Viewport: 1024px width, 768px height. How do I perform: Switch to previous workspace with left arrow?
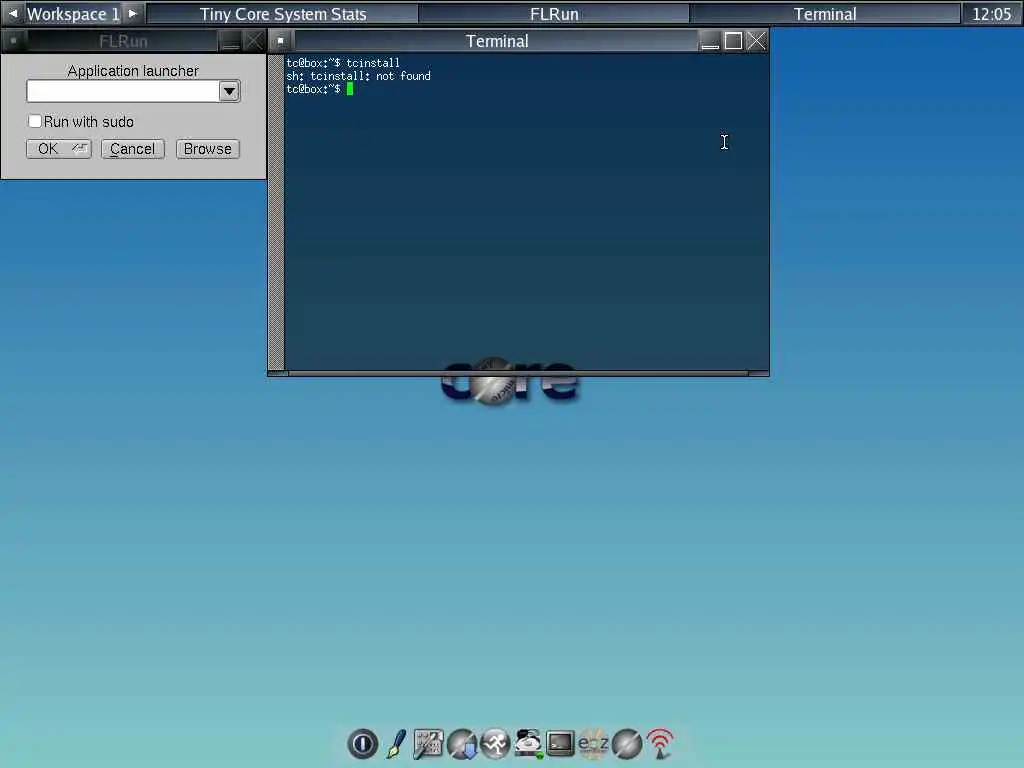point(12,13)
